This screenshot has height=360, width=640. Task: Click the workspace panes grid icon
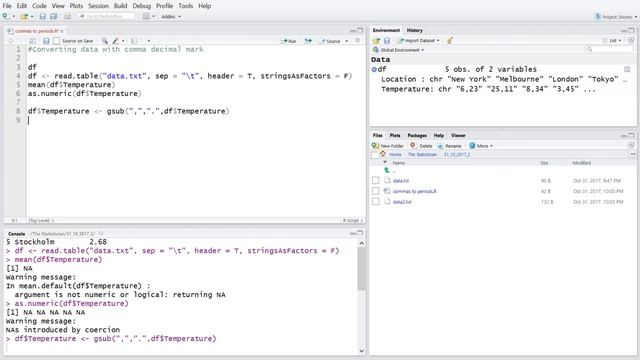point(146,16)
